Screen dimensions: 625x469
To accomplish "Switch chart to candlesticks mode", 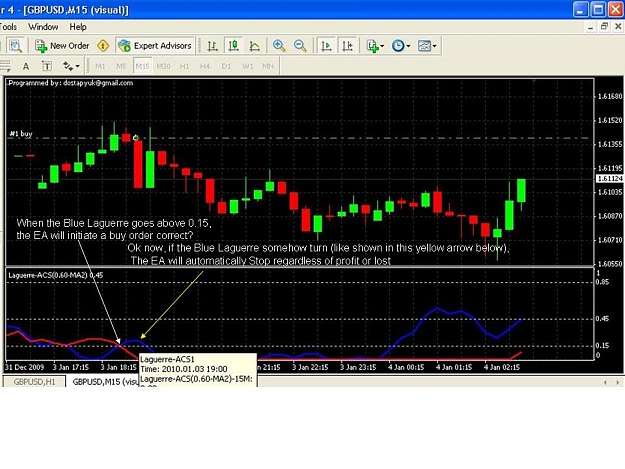I will (x=234, y=46).
